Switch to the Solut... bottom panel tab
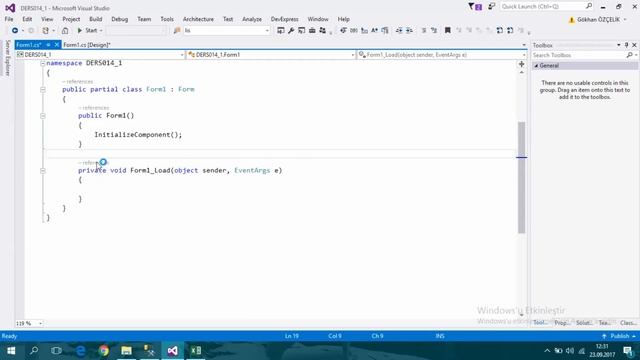 pyautogui.click(x=584, y=323)
